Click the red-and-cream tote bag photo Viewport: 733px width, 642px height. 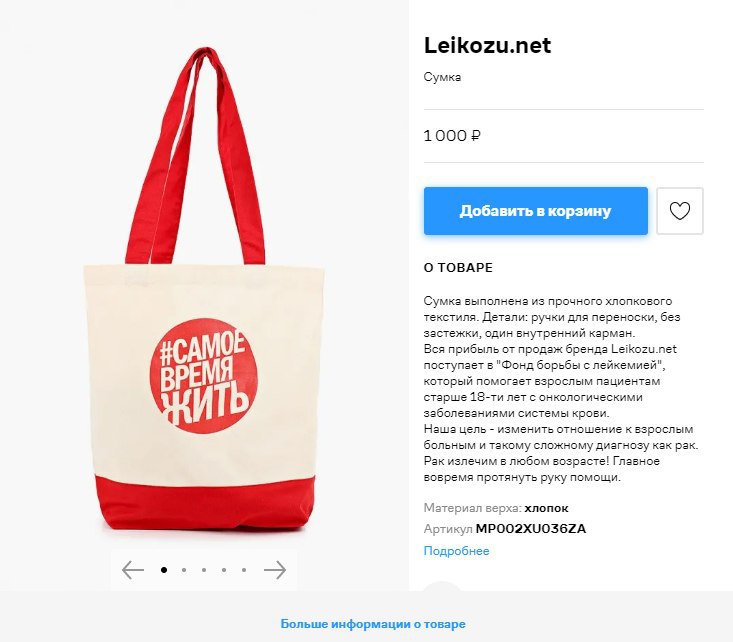pos(204,290)
